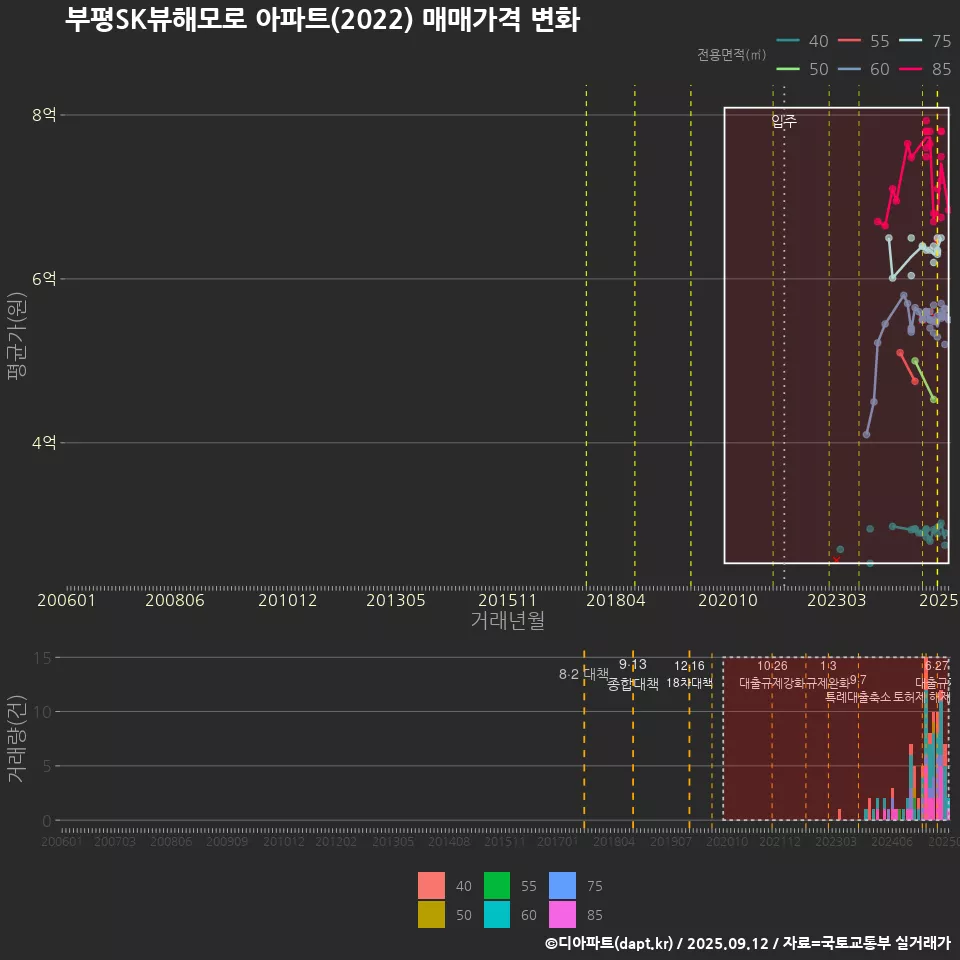Click the 1·3 규제완화 annotation
This screenshot has height=960, width=960.
(x=828, y=674)
